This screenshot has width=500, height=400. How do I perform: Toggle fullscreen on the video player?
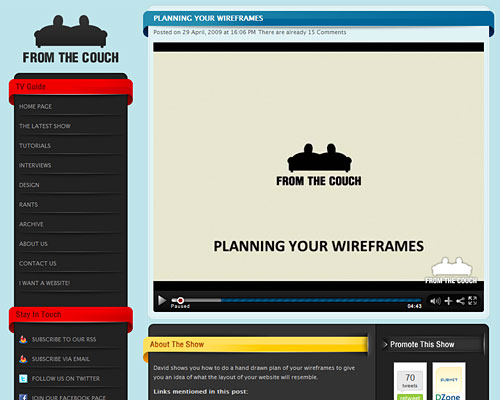coord(472,300)
